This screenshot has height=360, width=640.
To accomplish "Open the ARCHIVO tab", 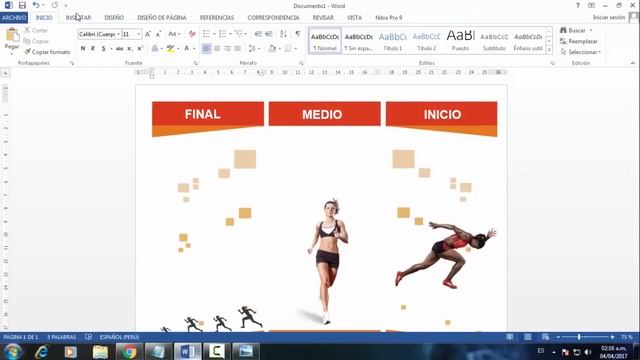I will (x=14, y=18).
